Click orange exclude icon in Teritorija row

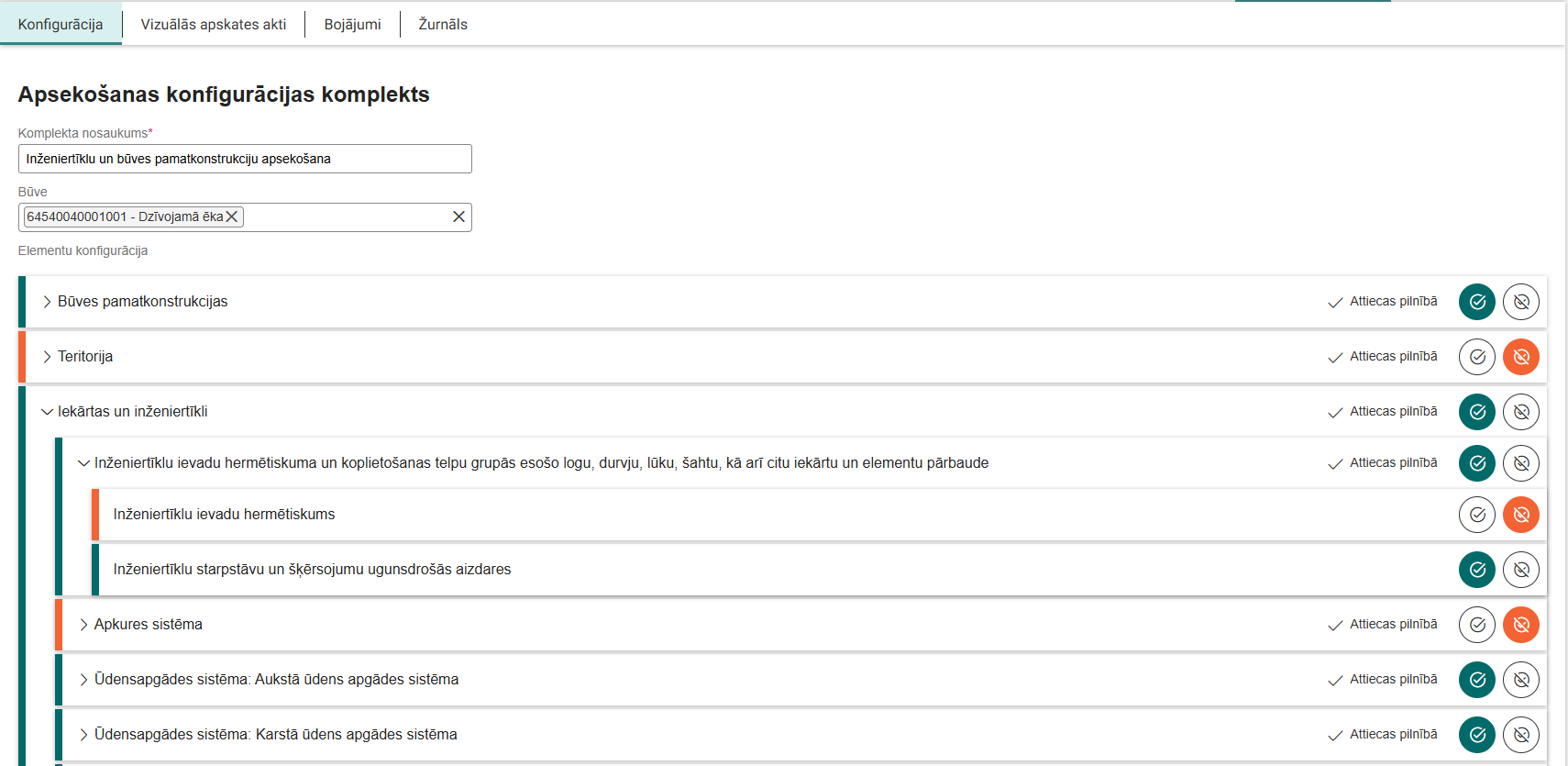[1520, 357]
